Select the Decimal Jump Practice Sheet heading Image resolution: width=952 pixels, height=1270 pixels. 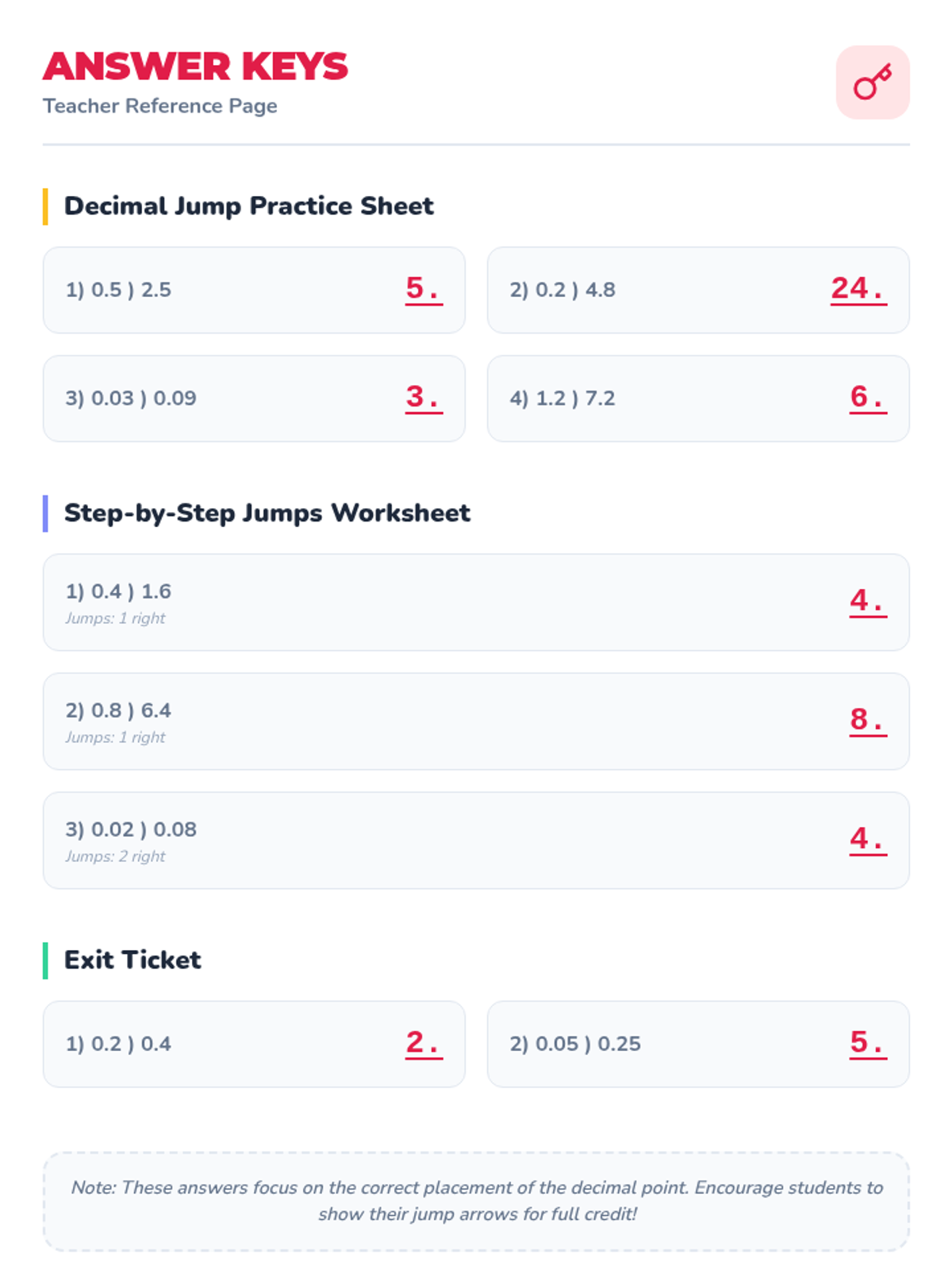pyautogui.click(x=248, y=206)
